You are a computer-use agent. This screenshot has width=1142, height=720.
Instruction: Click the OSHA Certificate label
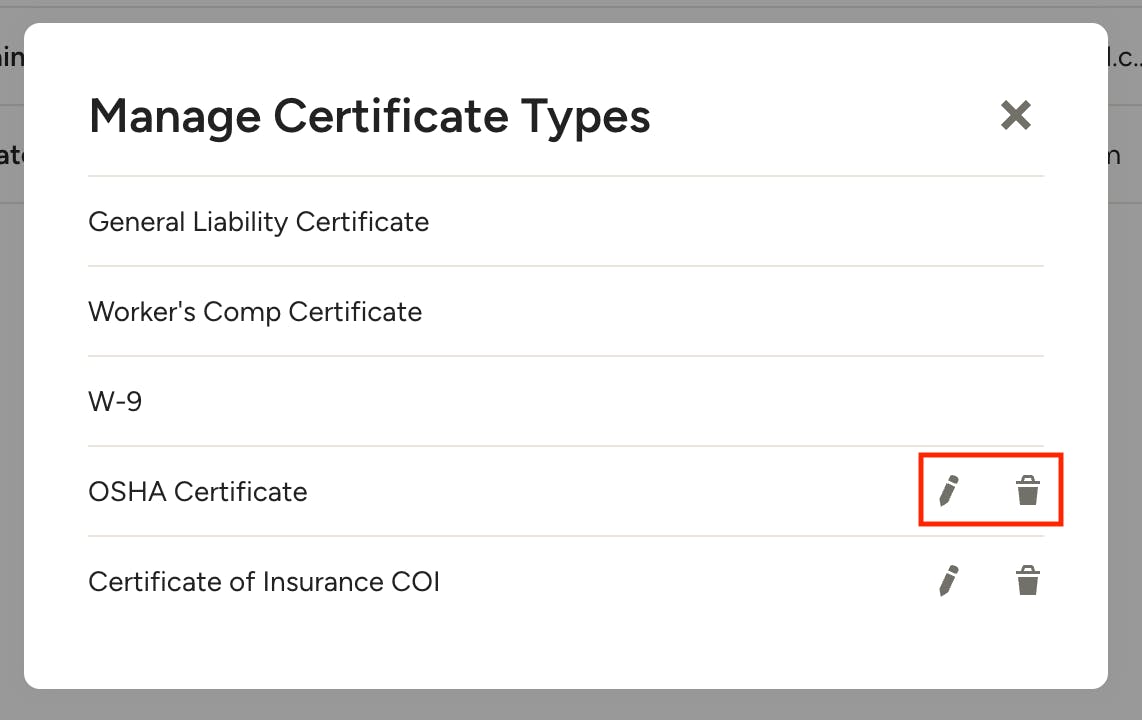pos(198,491)
